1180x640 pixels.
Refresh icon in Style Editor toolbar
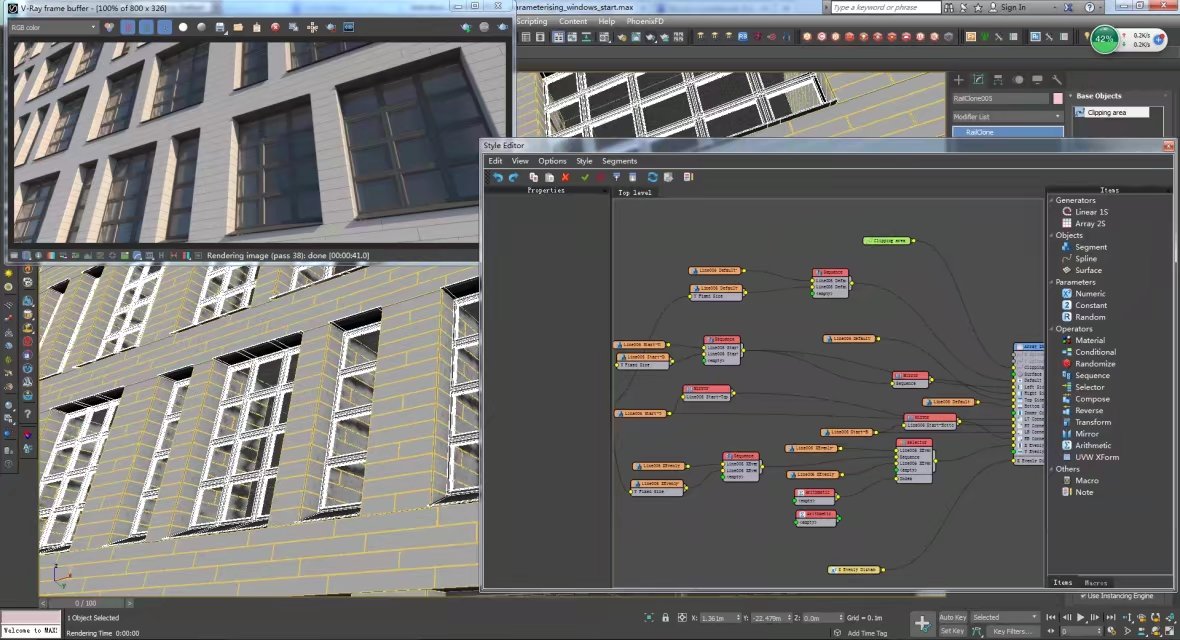(x=652, y=177)
